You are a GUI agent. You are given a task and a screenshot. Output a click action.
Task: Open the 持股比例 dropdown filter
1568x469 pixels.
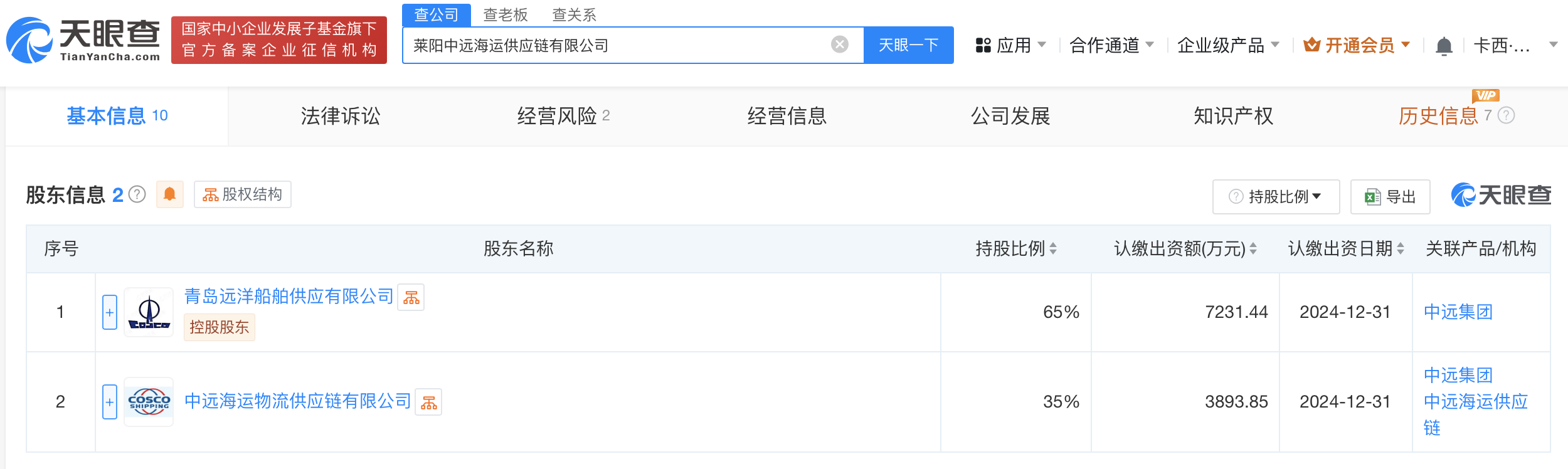coord(1276,197)
